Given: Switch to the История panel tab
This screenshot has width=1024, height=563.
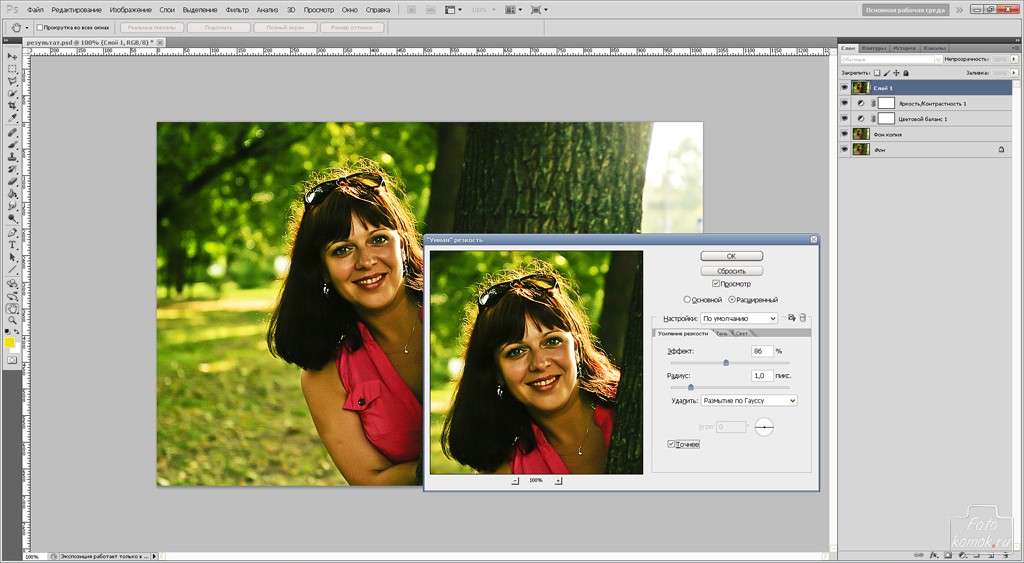Looking at the screenshot, I should 904,48.
